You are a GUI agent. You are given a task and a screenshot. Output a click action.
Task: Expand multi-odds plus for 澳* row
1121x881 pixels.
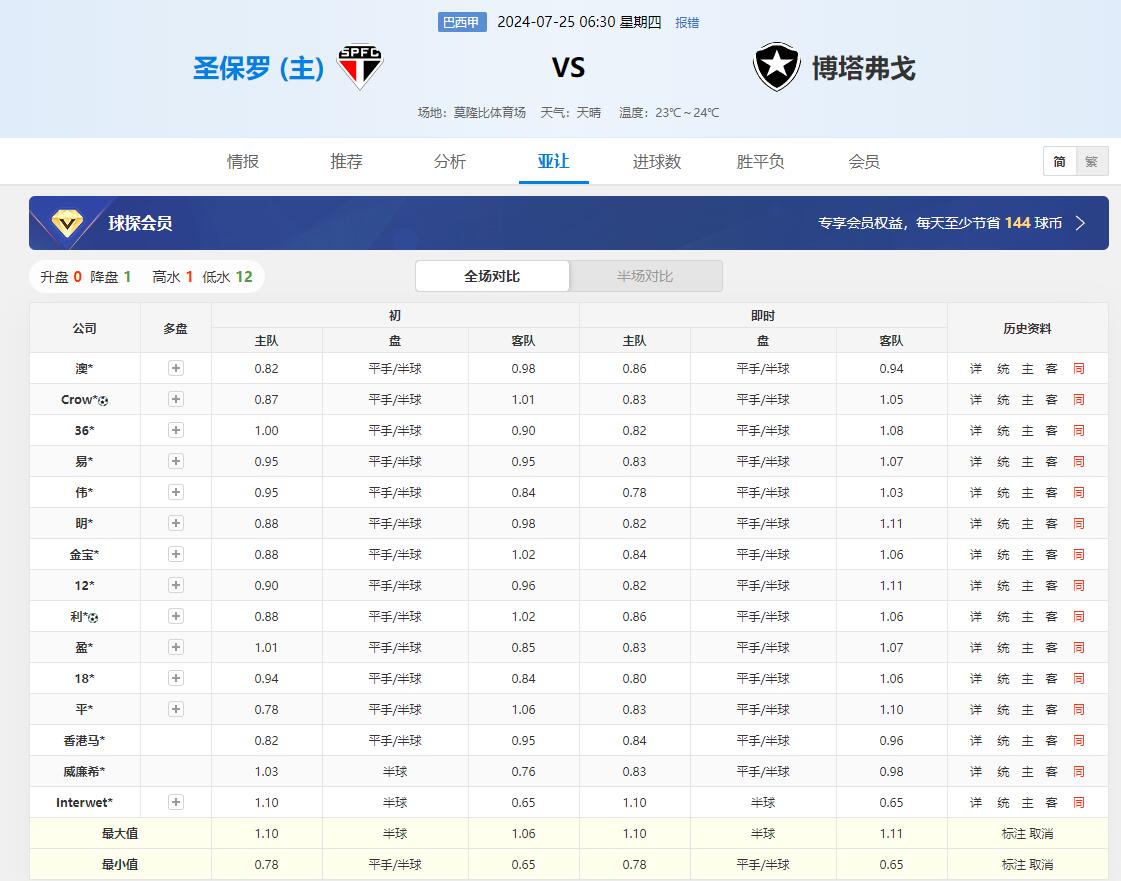click(x=176, y=369)
